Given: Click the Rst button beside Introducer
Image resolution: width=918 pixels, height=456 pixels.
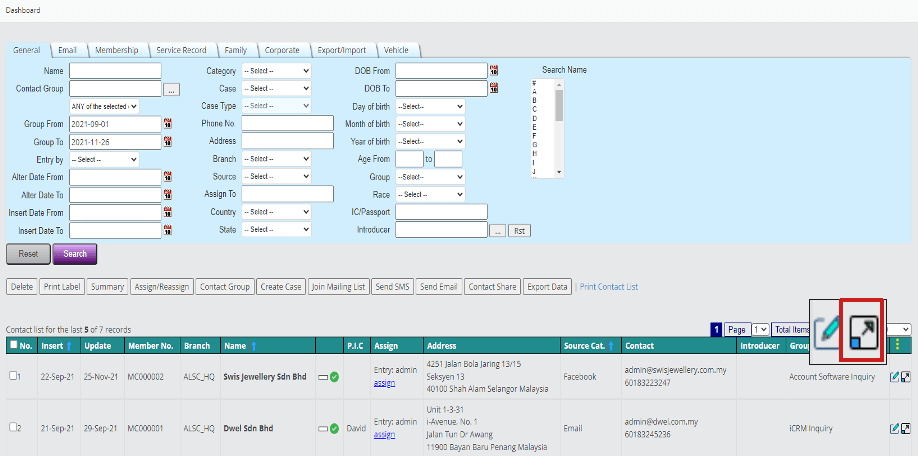Looking at the screenshot, I should coord(519,231).
